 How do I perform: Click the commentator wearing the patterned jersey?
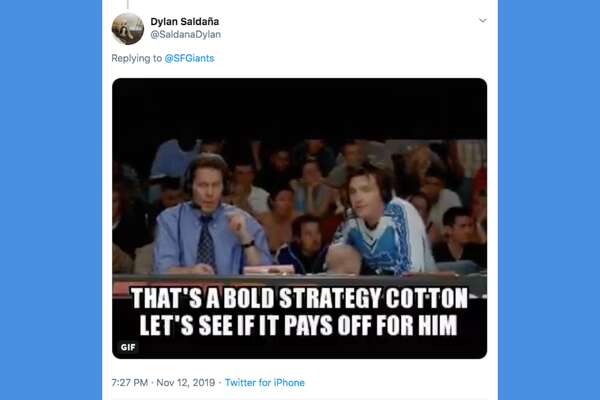[x=379, y=220]
